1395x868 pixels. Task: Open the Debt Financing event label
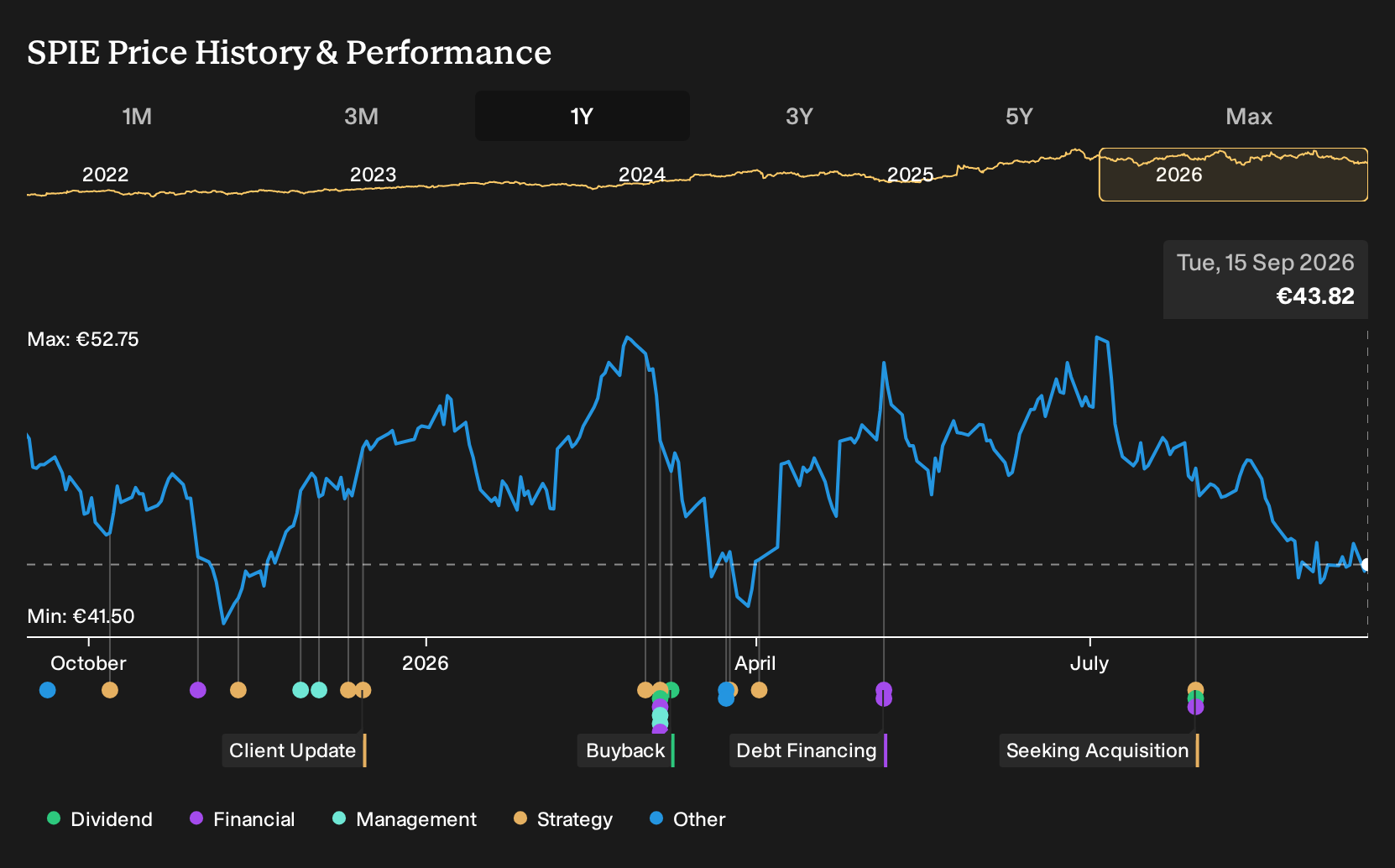point(807,750)
